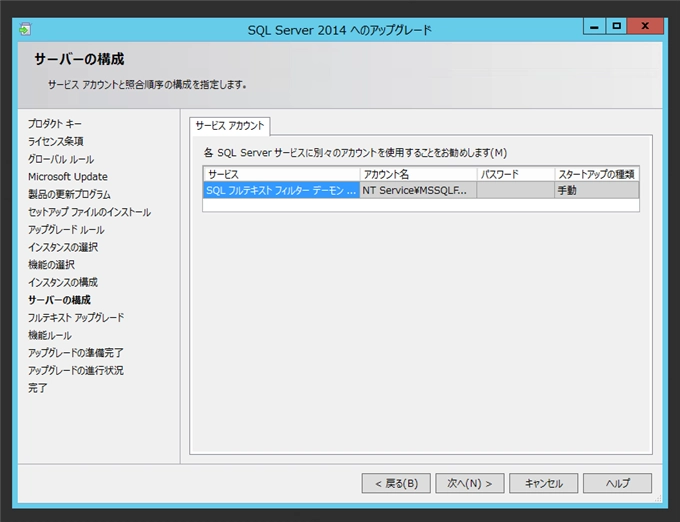This screenshot has width=680, height=522.
Task: Click グローバル ルール step in sidebar
Action: 61,159
